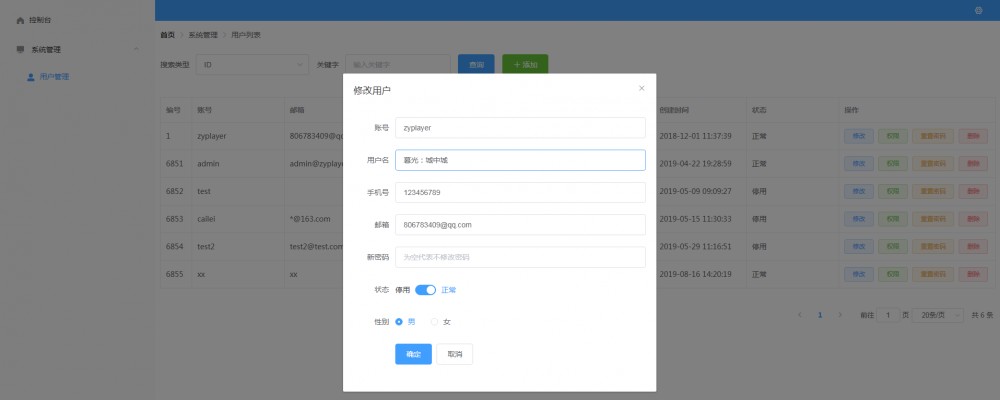Screen dimensions: 1000x400
Task: Click 删除 in the 2019-04-22 admin row
Action: pyautogui.click(x=973, y=164)
